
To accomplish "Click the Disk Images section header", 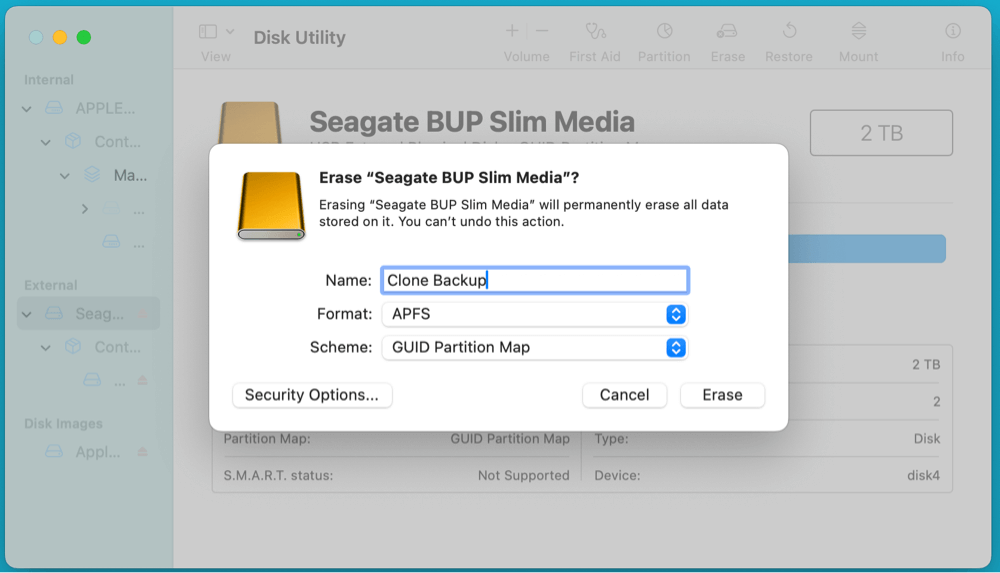I will (63, 424).
